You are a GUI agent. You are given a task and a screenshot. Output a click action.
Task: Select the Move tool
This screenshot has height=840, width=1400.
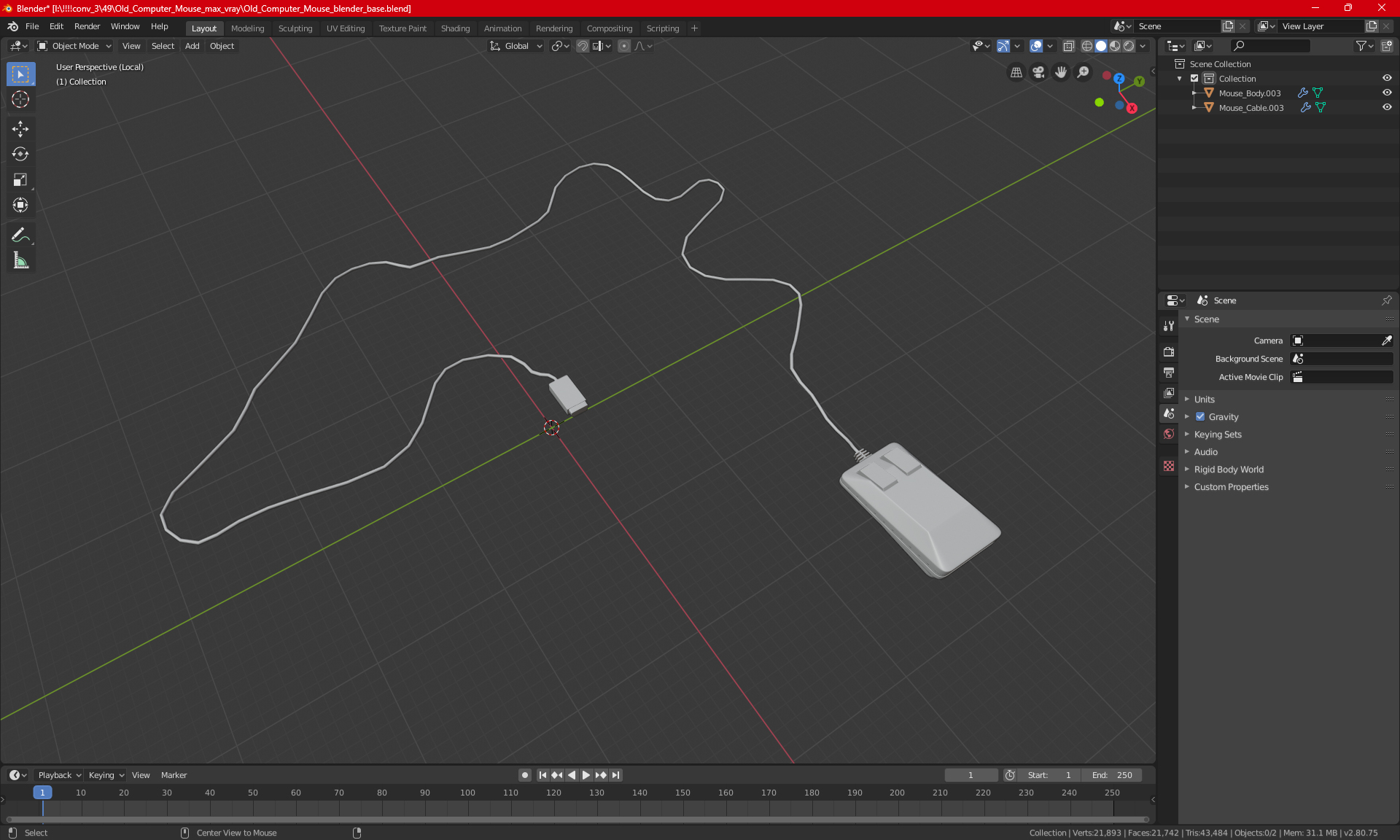click(x=20, y=129)
